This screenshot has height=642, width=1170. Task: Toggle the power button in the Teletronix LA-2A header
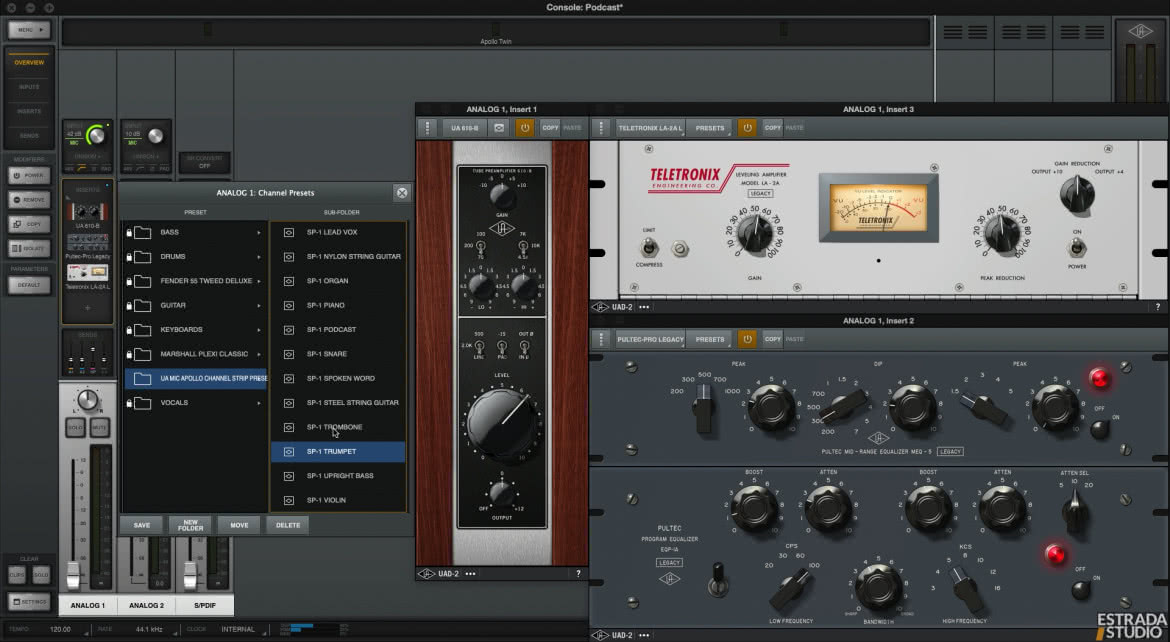pyautogui.click(x=747, y=128)
